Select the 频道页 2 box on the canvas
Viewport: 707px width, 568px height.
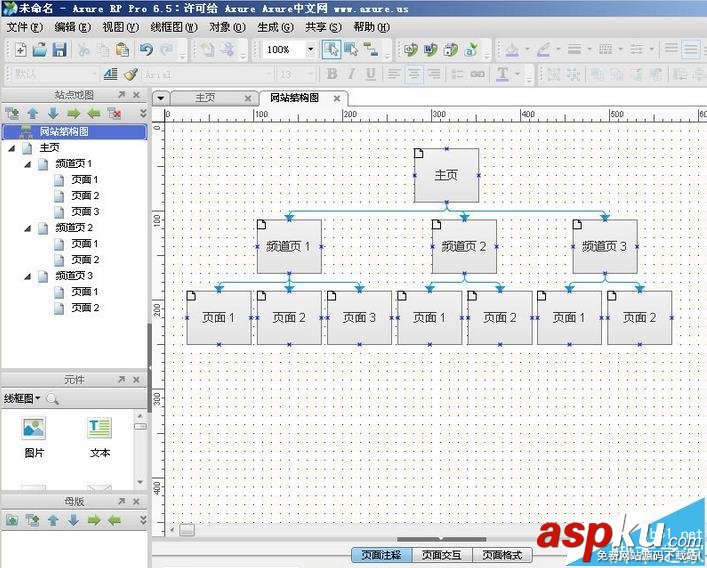pyautogui.click(x=464, y=247)
